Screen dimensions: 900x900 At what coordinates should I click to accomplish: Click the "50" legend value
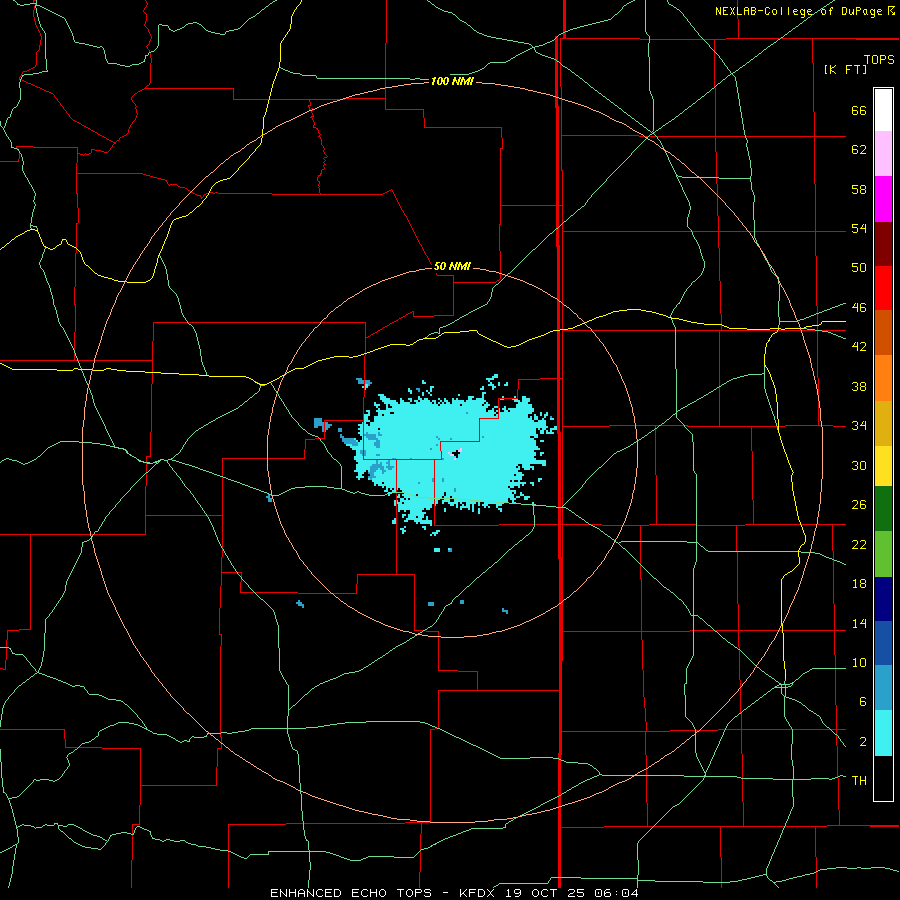pos(859,268)
